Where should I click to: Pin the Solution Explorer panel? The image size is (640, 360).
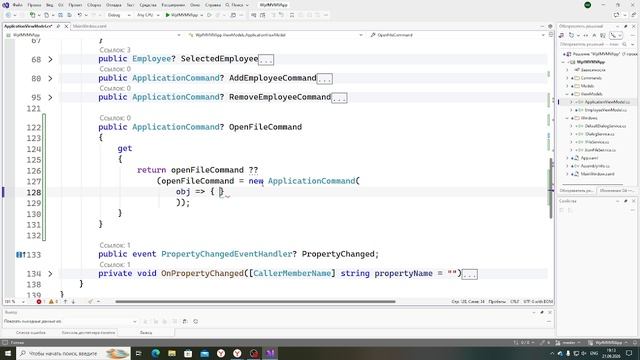626,26
